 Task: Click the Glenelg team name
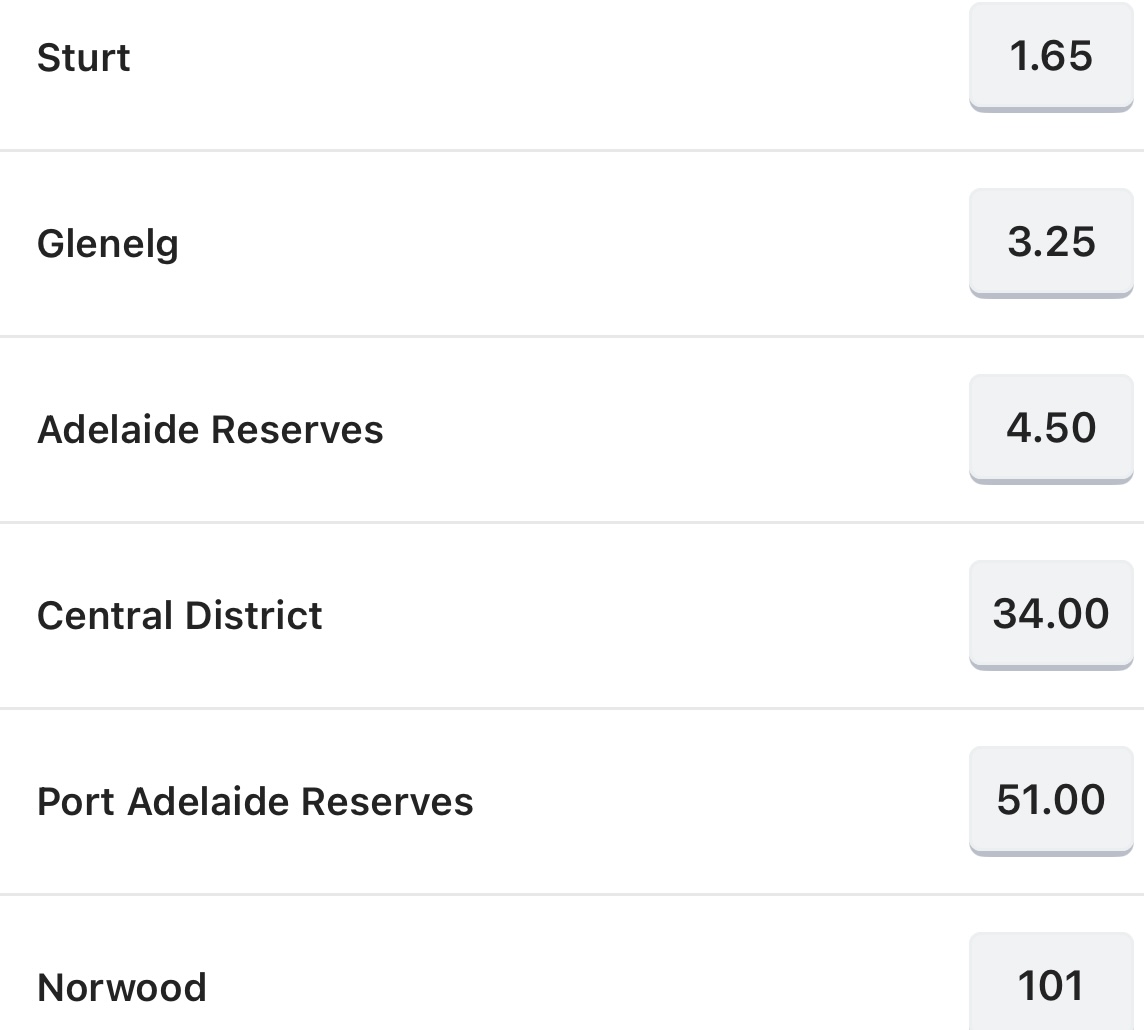(x=107, y=244)
